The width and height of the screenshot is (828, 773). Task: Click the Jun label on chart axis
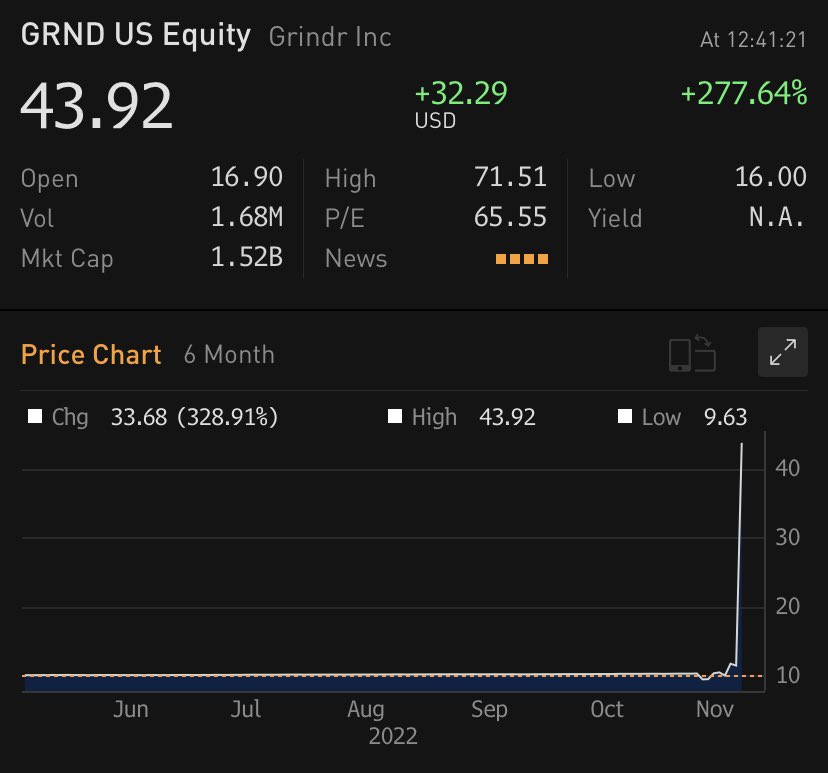130,709
